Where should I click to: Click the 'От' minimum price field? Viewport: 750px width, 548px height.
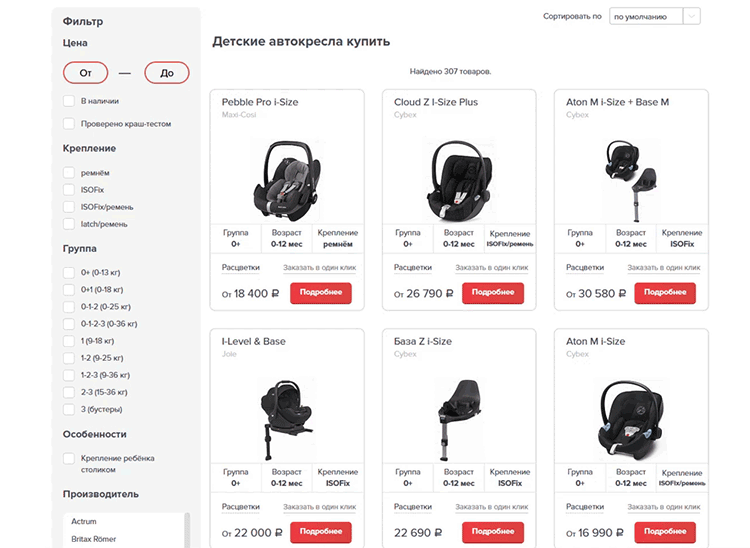[85, 73]
